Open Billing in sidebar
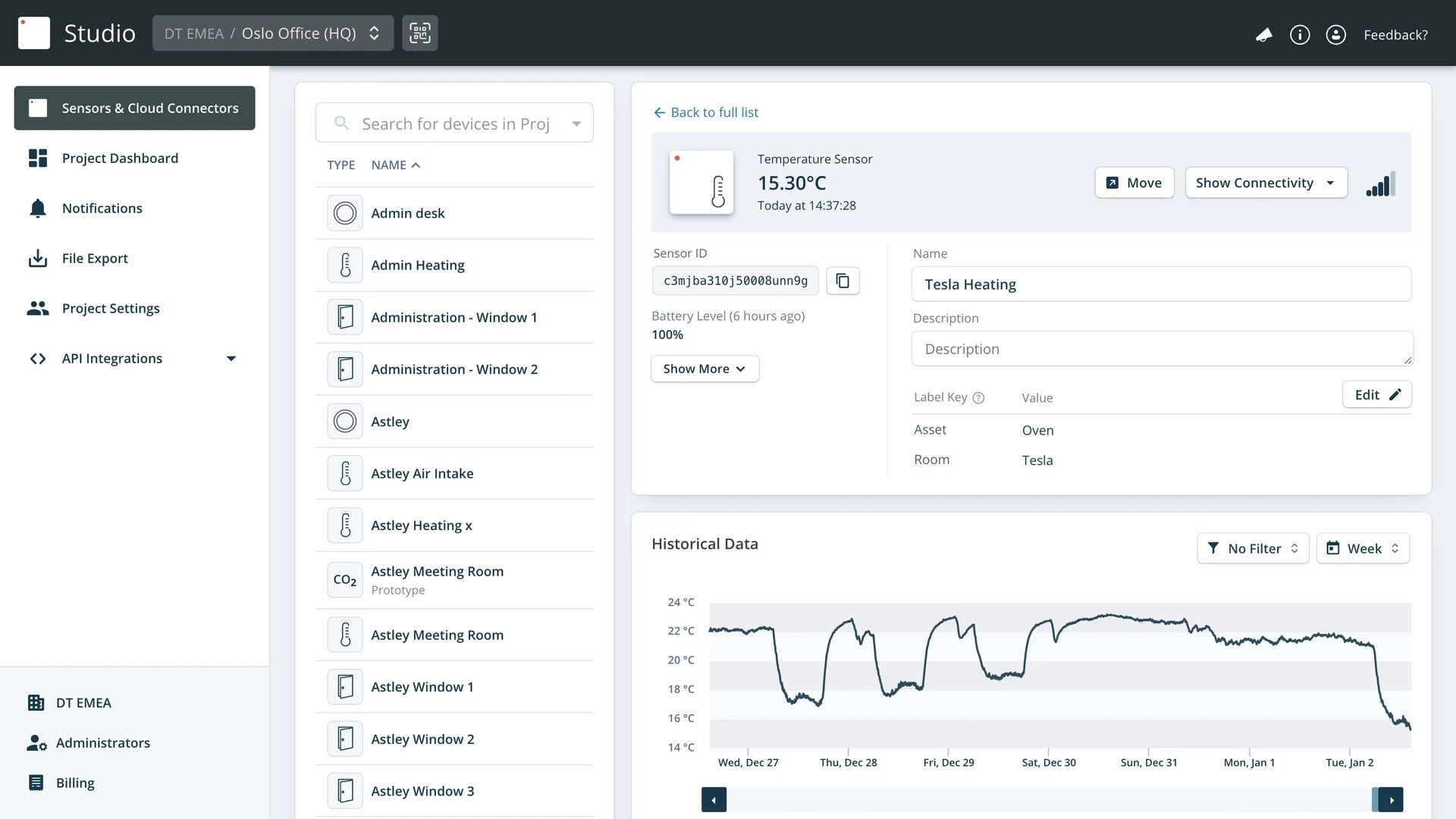The image size is (1456, 819). 61,783
